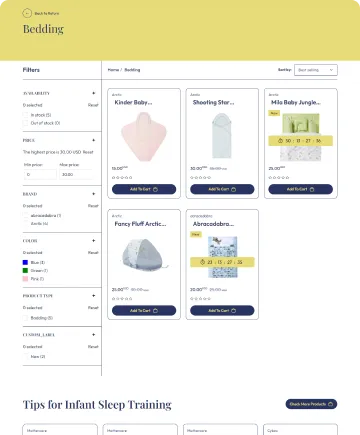The width and height of the screenshot is (360, 435).
Task: Click Bedding in the breadcrumb
Action: click(132, 70)
